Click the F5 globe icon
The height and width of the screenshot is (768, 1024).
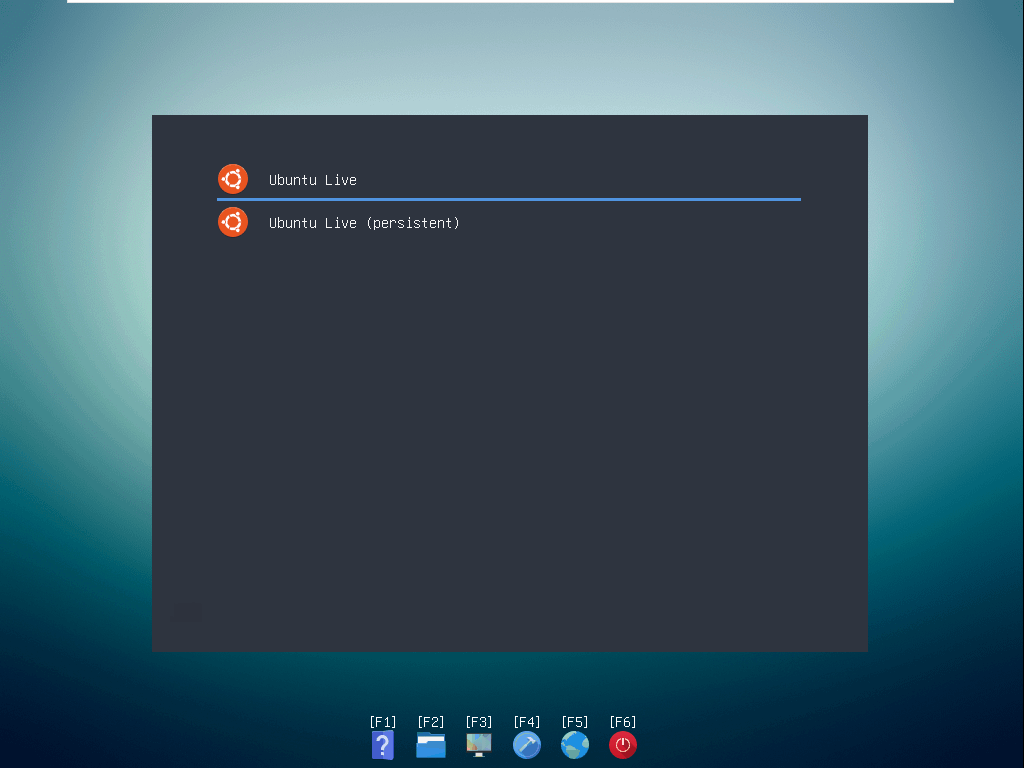coord(575,745)
